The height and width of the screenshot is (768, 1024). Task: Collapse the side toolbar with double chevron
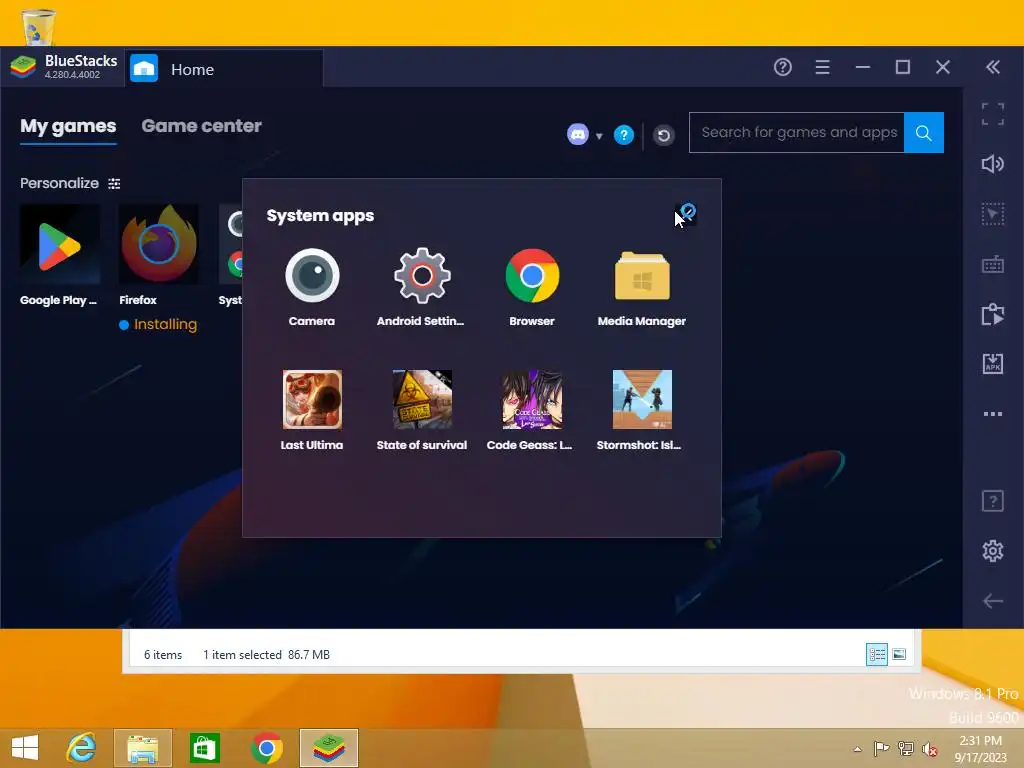(x=993, y=67)
